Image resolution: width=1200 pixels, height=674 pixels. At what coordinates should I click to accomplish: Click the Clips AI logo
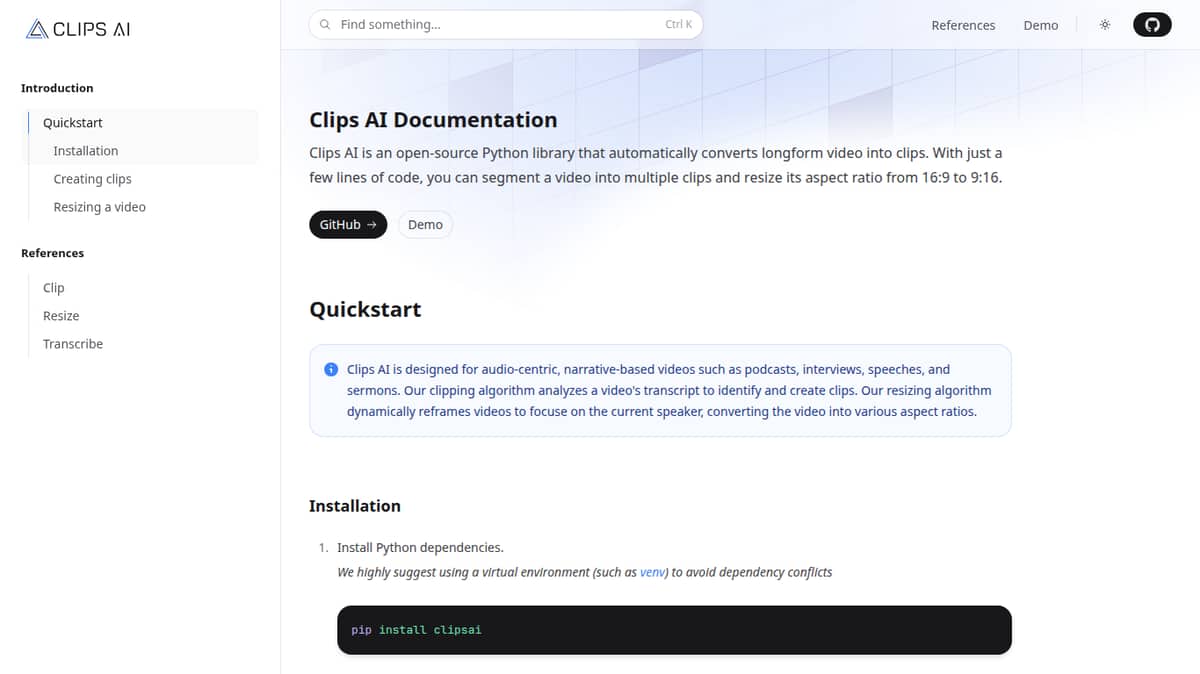coord(78,29)
